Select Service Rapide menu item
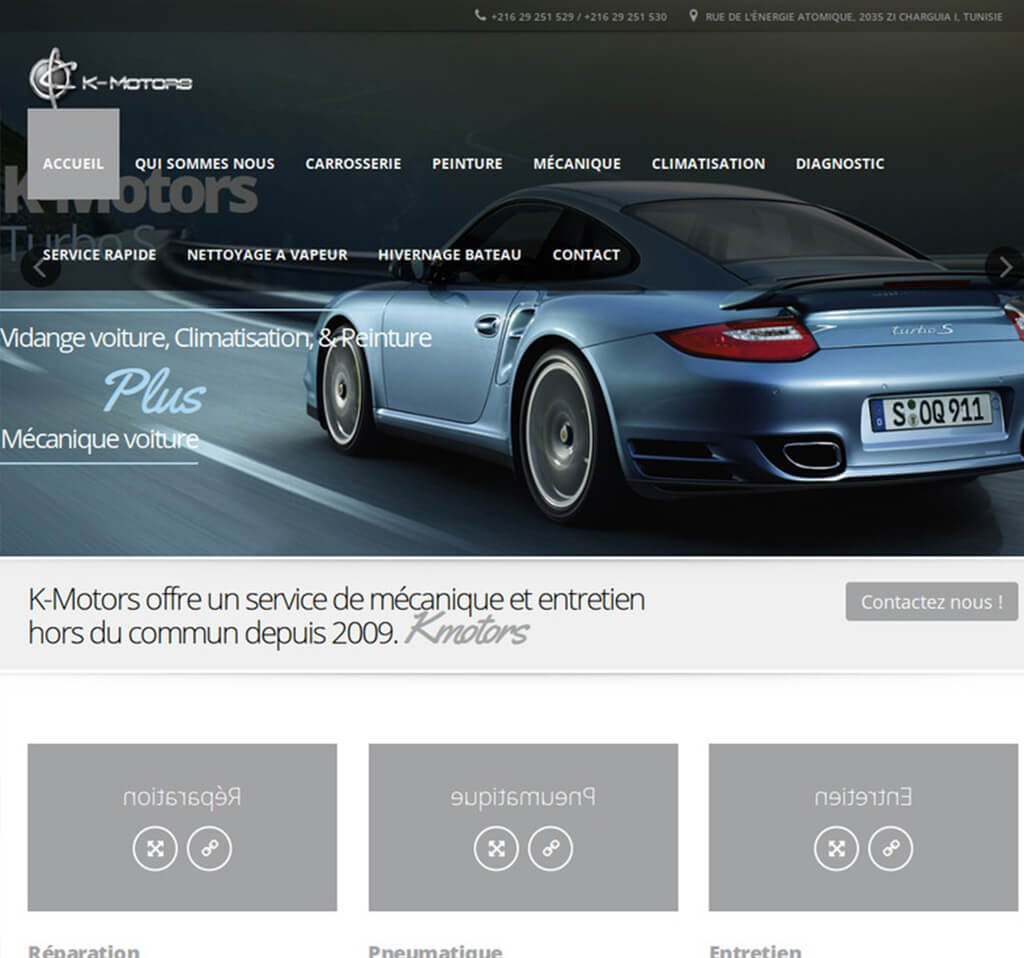 pyautogui.click(x=99, y=255)
